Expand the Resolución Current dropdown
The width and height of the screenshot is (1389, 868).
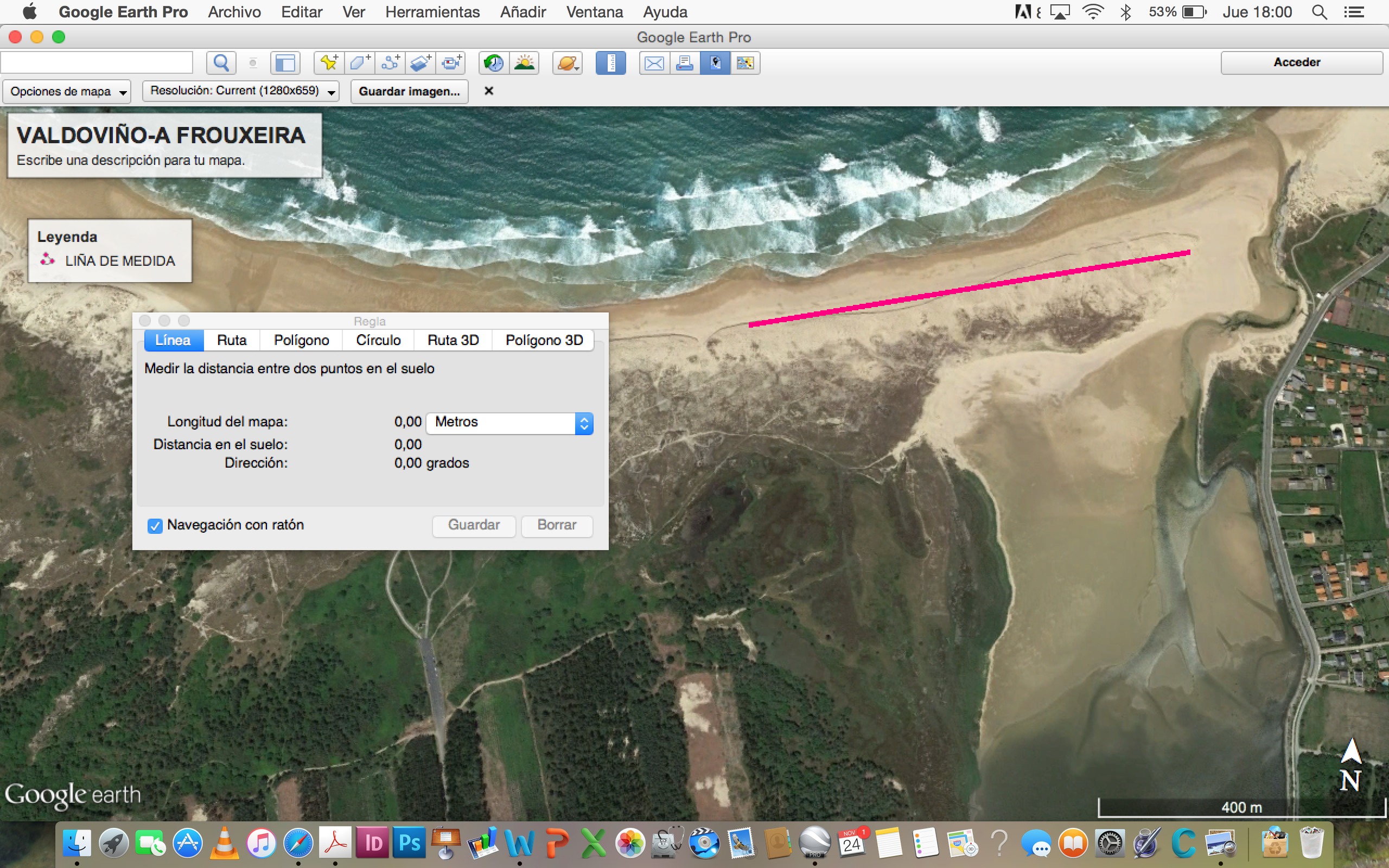coord(241,91)
